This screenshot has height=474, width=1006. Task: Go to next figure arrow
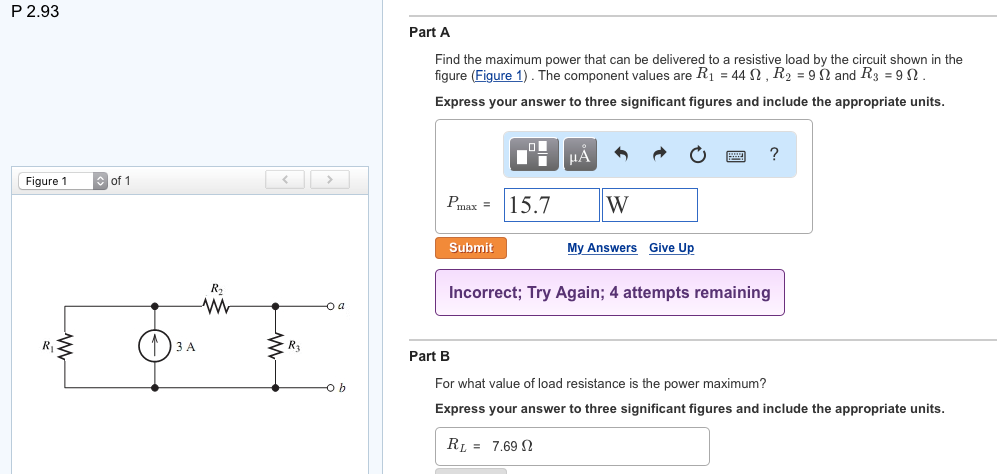pyautogui.click(x=330, y=180)
